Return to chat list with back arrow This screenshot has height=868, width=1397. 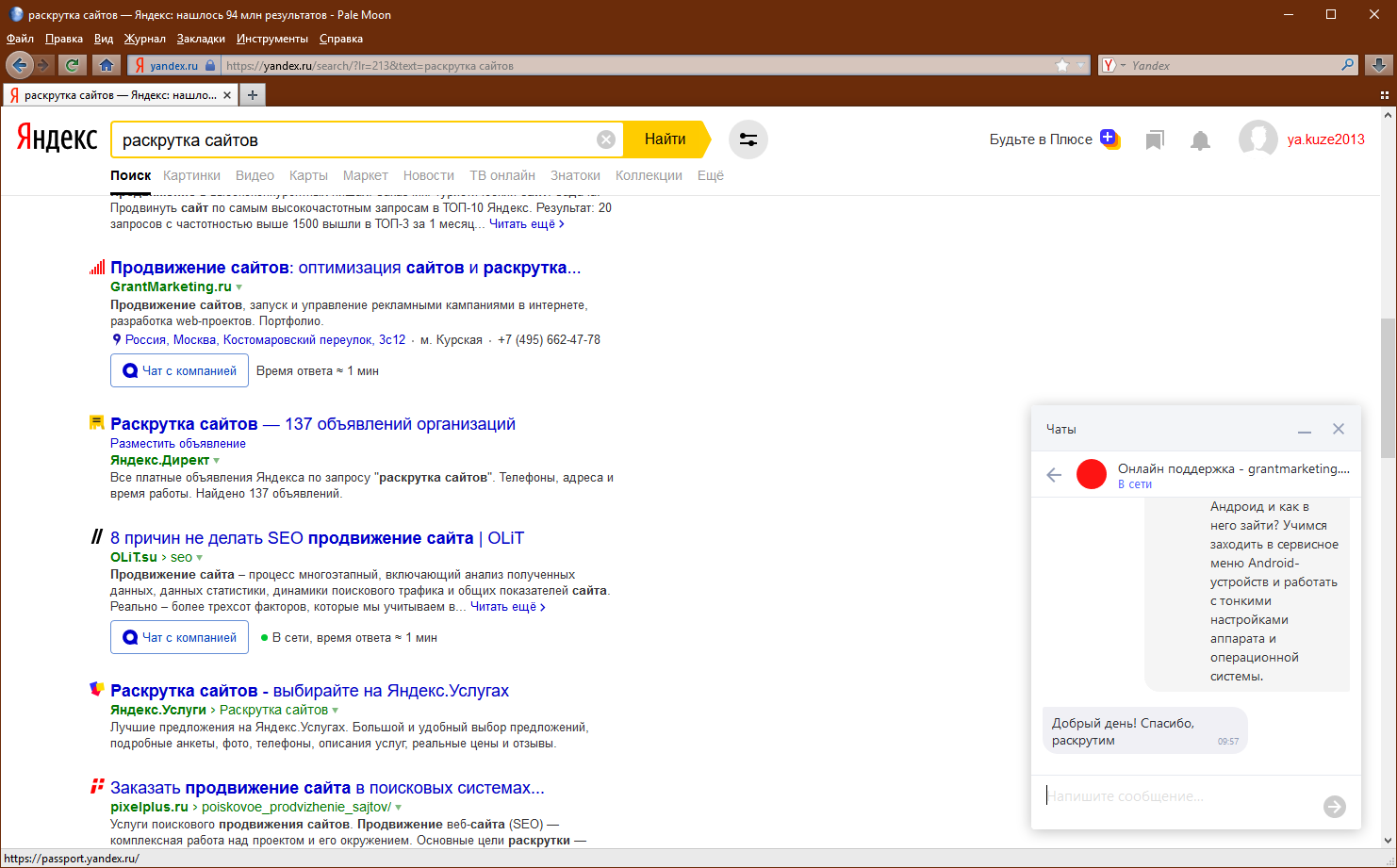(x=1054, y=475)
